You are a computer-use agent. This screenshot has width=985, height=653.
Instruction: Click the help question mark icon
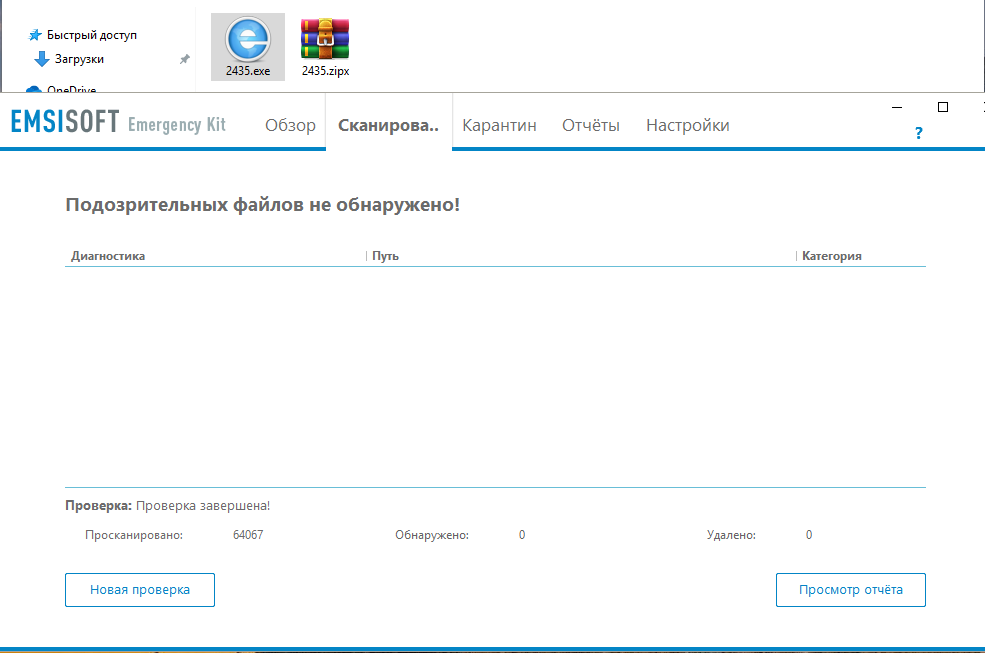(918, 133)
